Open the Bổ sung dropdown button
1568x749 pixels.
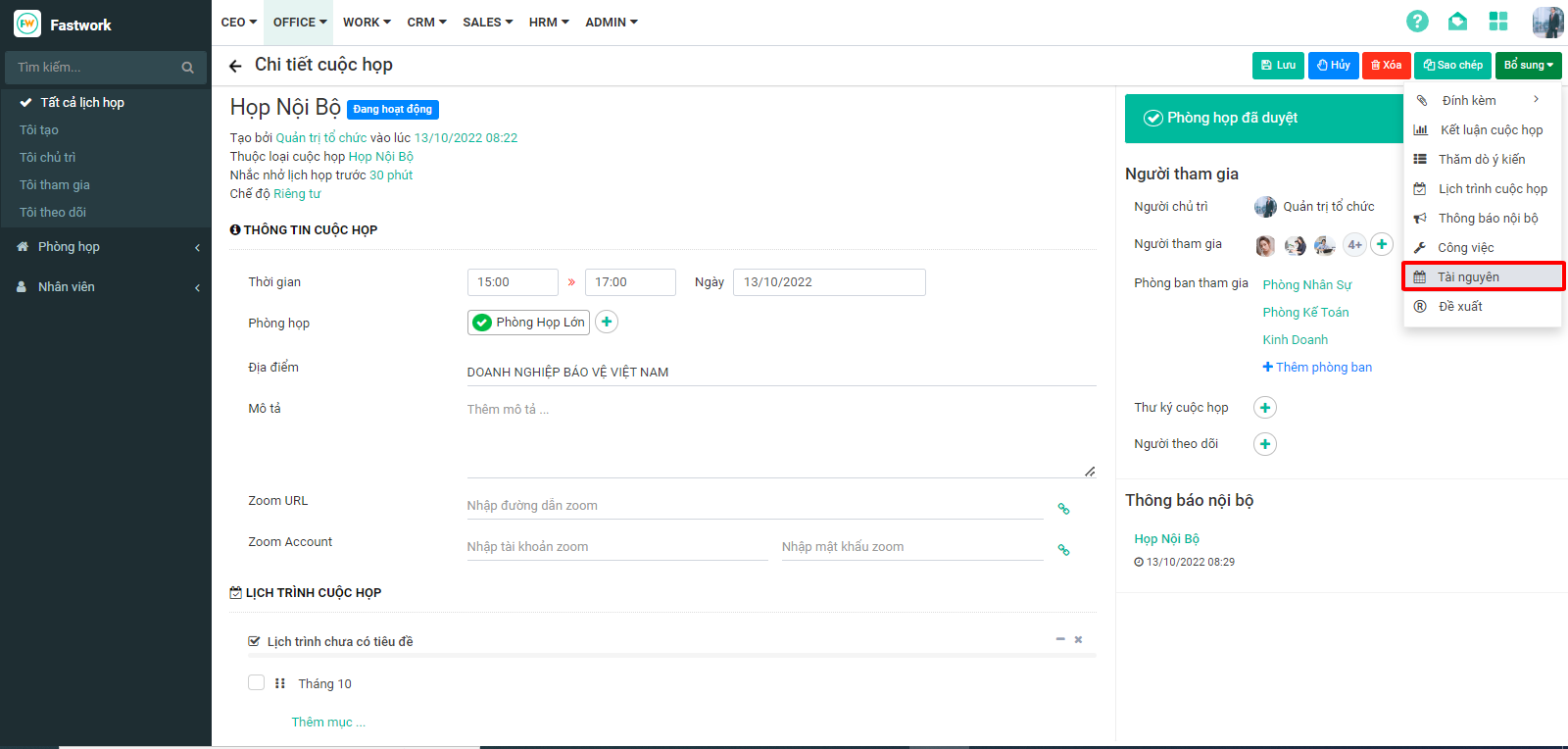tap(1528, 66)
